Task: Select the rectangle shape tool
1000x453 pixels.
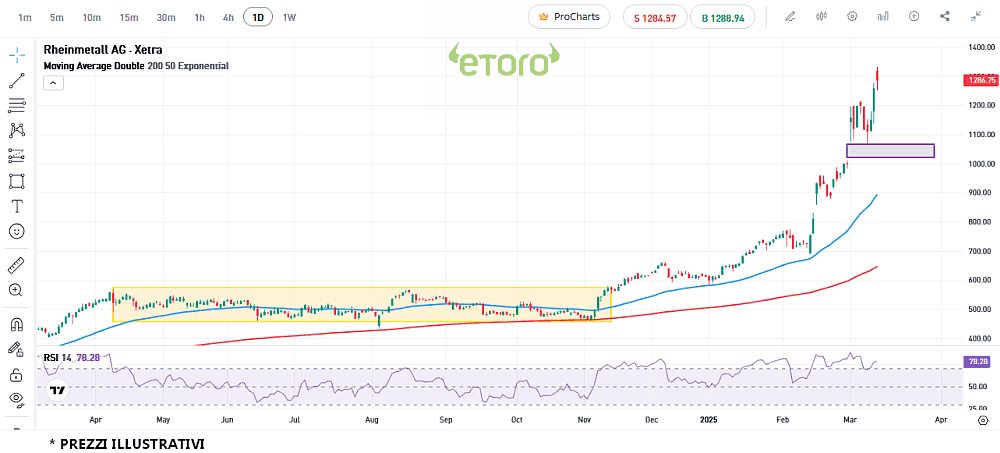Action: 17,181
